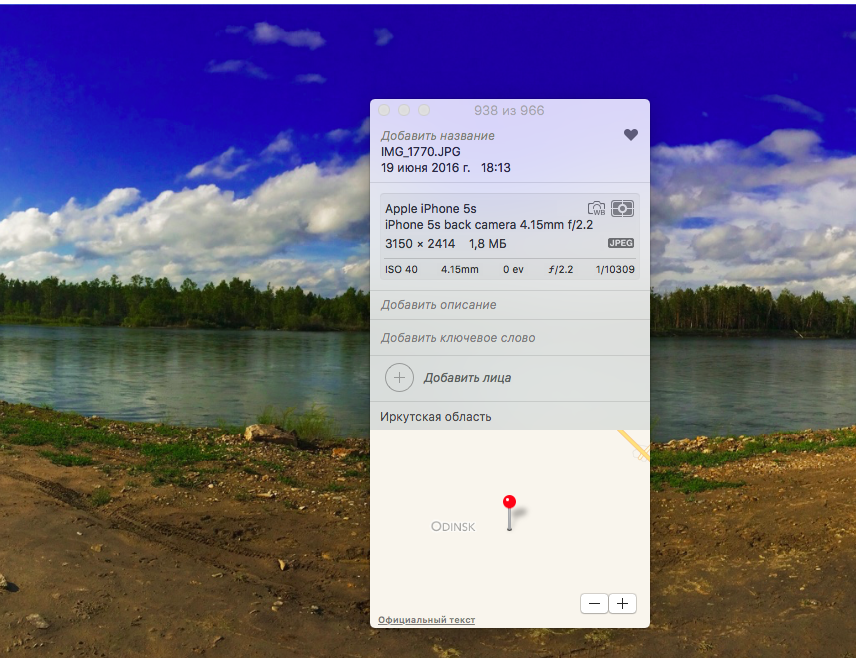856x658 pixels.
Task: Click the "Иркутская область" location label
Action: 436,417
